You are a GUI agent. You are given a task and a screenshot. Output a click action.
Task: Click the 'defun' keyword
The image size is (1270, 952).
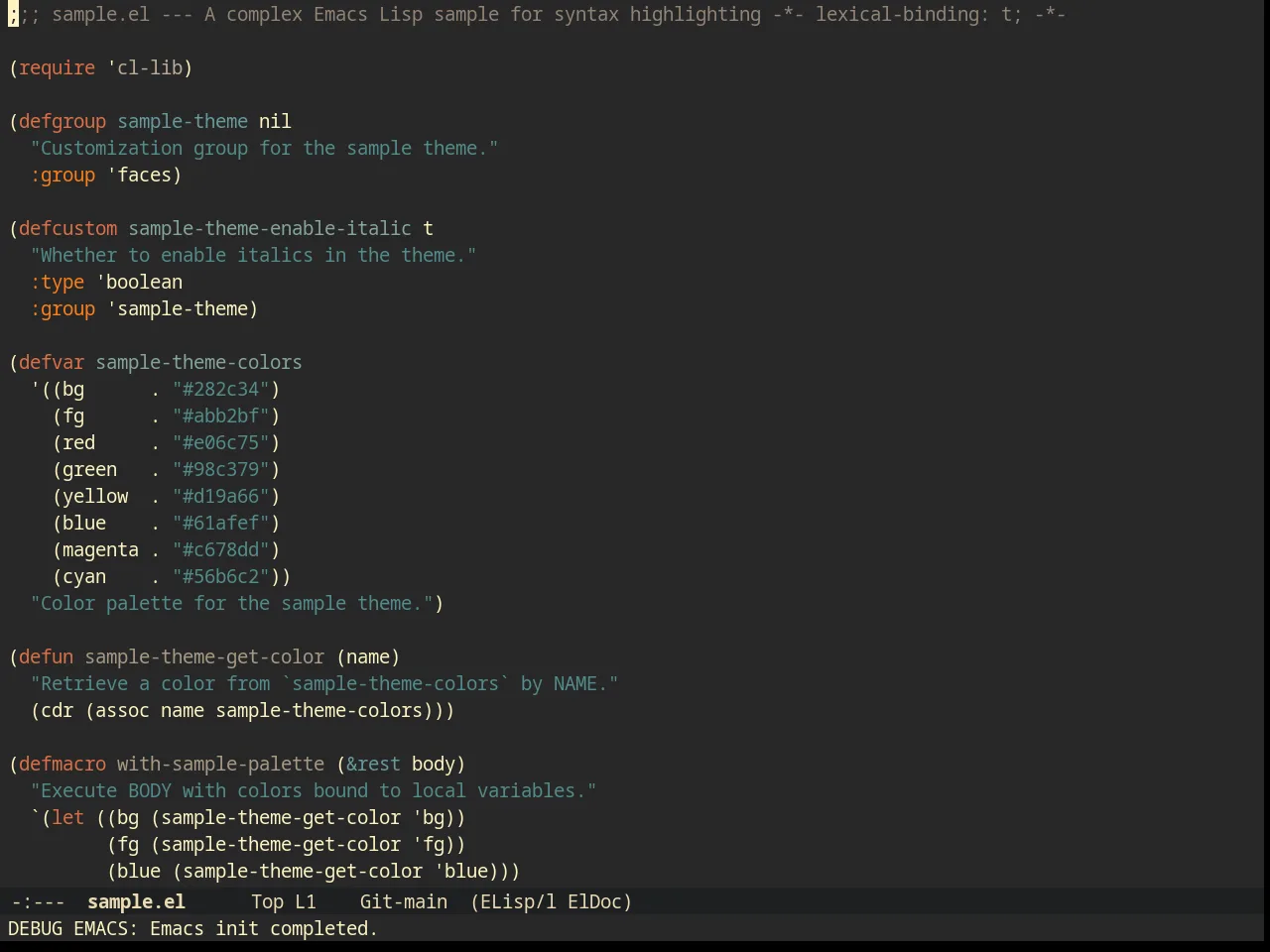click(x=46, y=656)
